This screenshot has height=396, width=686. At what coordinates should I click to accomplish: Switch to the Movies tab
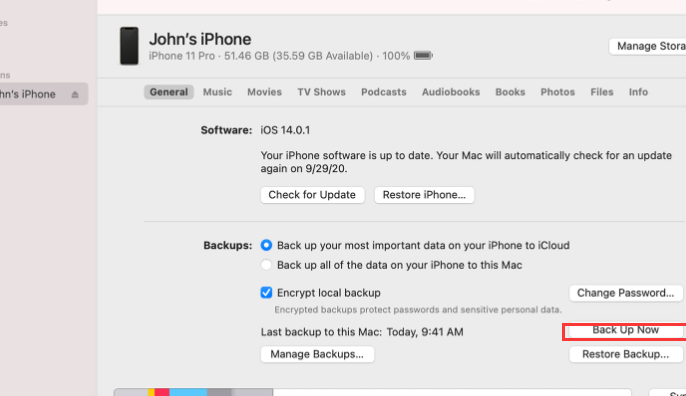(x=264, y=92)
